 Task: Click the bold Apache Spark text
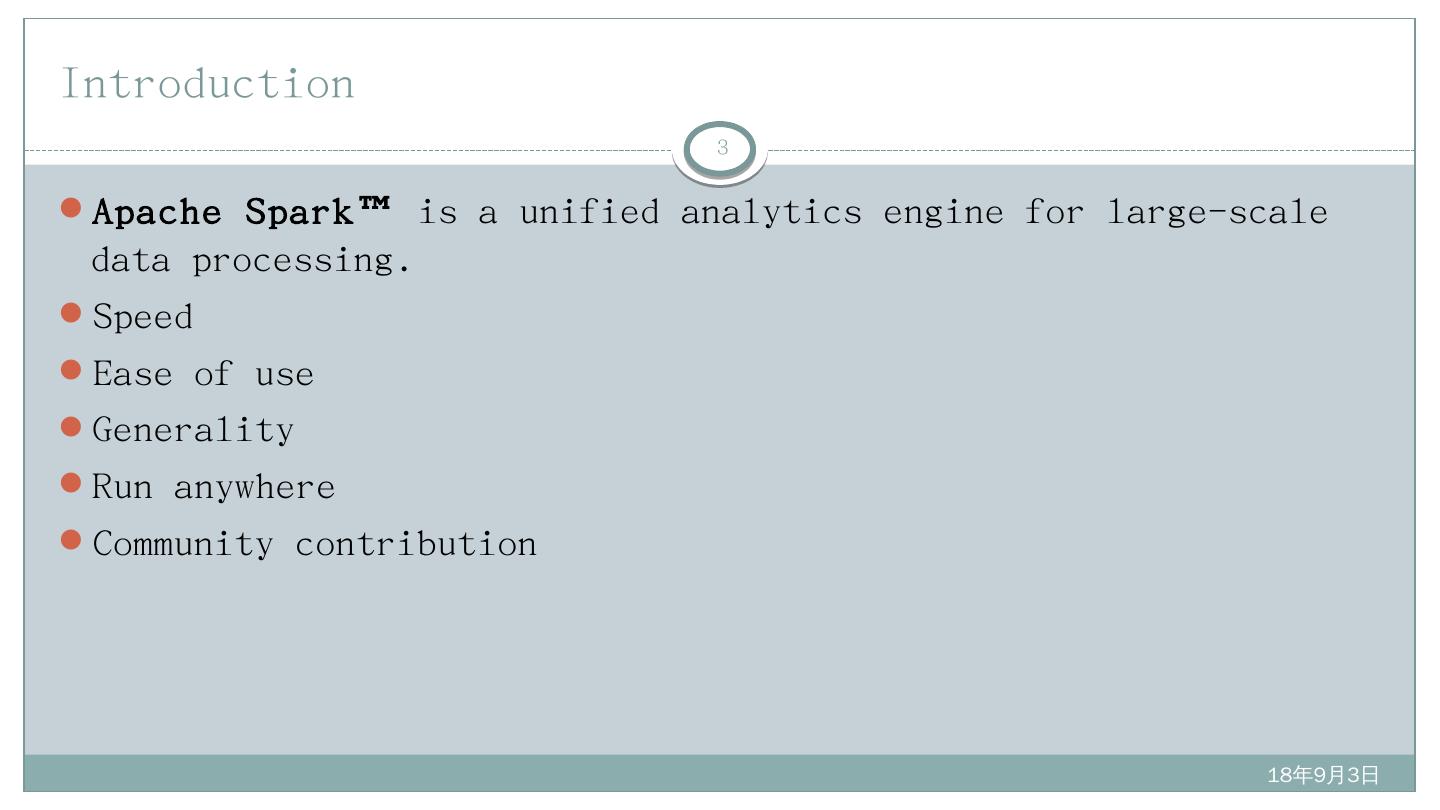(x=222, y=212)
